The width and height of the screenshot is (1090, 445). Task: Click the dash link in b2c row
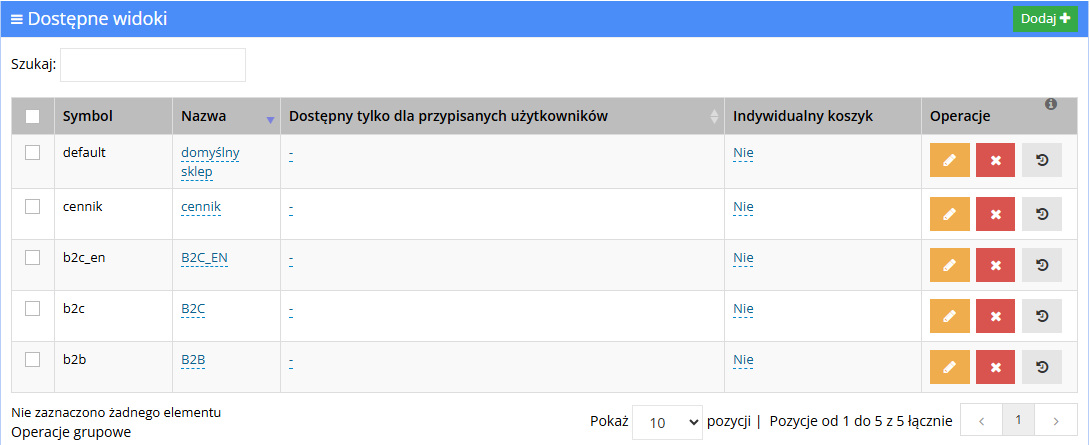coord(291,309)
